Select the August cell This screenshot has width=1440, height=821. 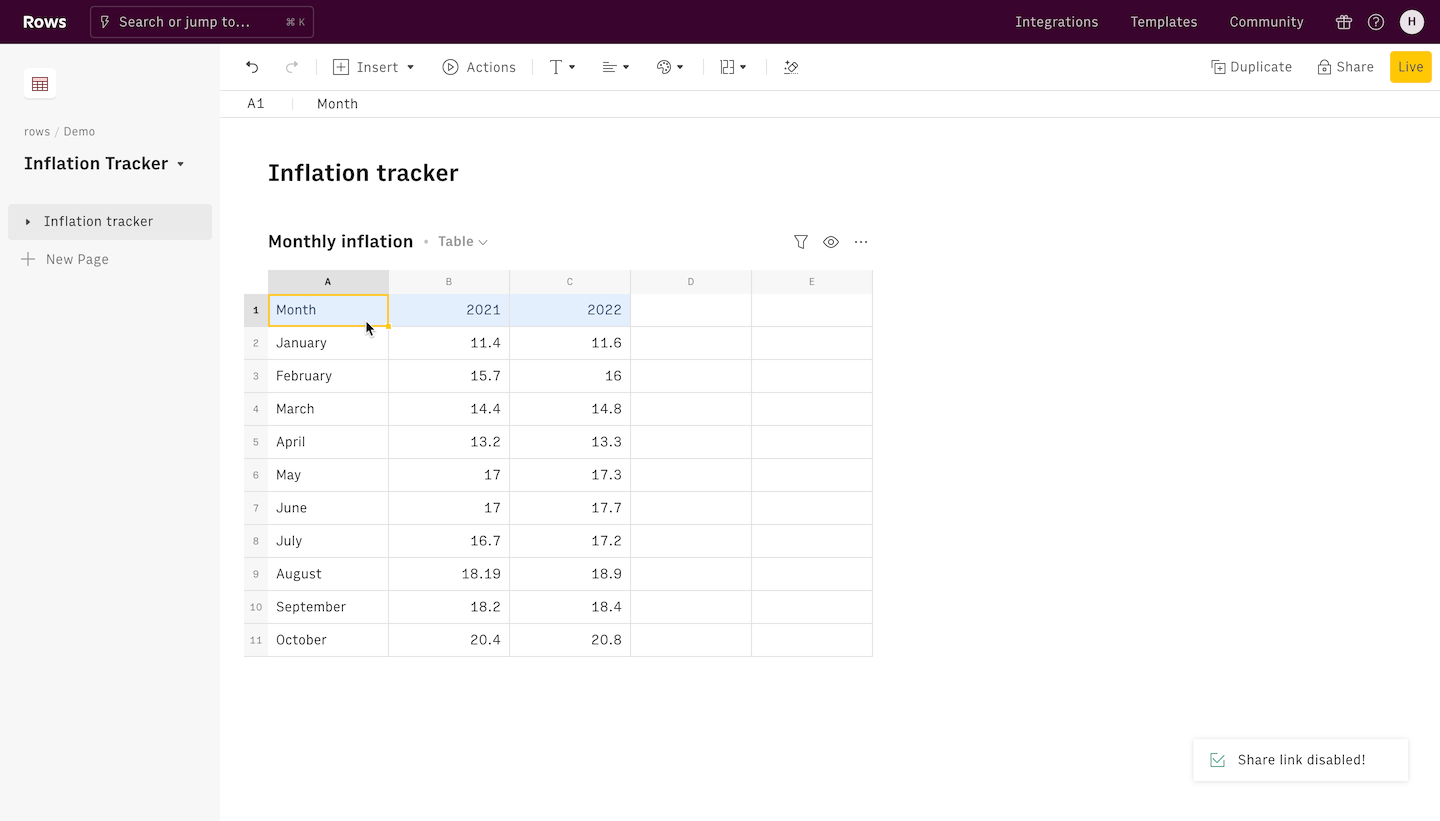pos(328,574)
